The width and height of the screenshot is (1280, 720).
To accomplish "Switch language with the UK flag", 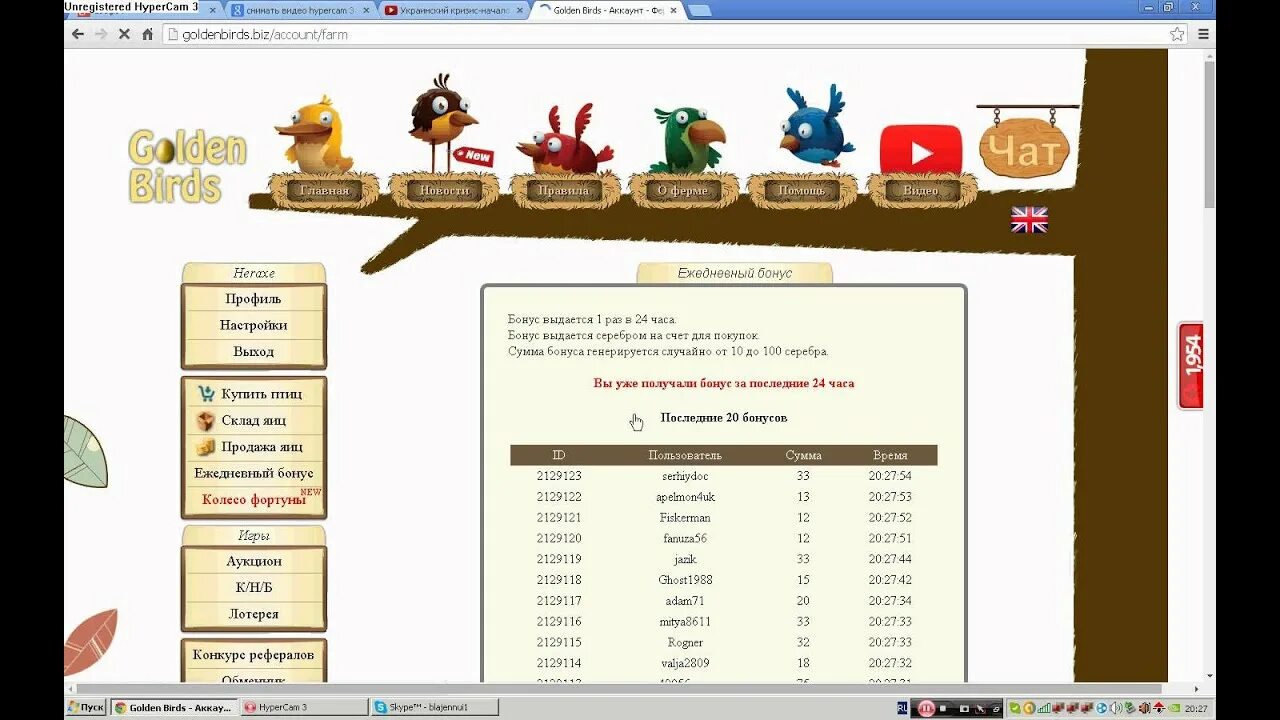I will click(x=1029, y=220).
